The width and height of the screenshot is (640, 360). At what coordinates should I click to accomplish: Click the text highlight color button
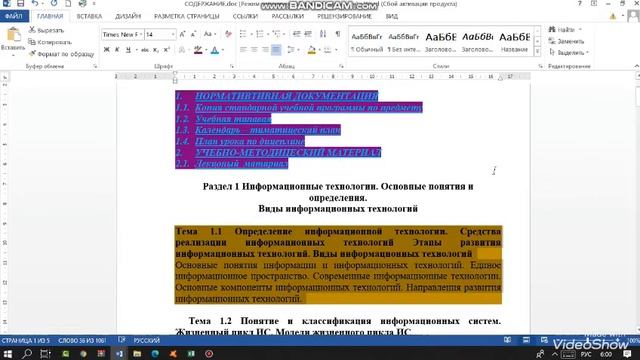point(198,50)
